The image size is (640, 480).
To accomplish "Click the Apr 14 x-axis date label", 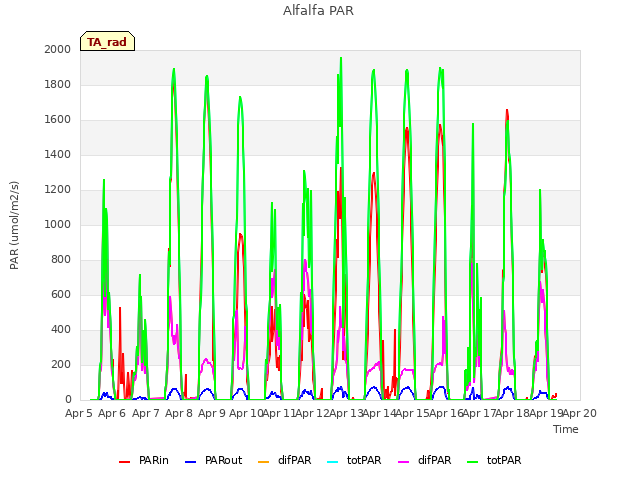I will pyautogui.click(x=380, y=413).
